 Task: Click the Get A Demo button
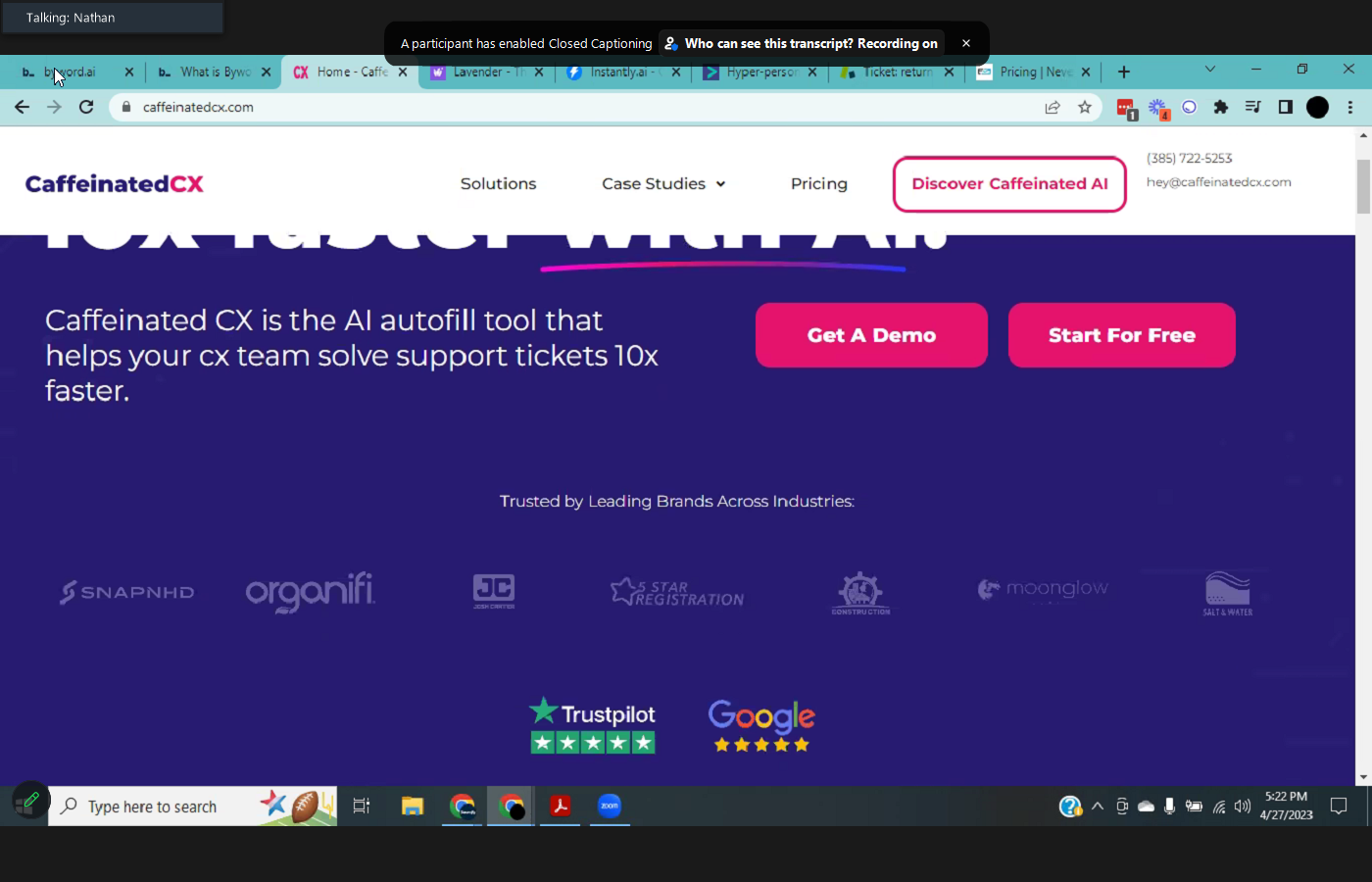pyautogui.click(x=871, y=335)
